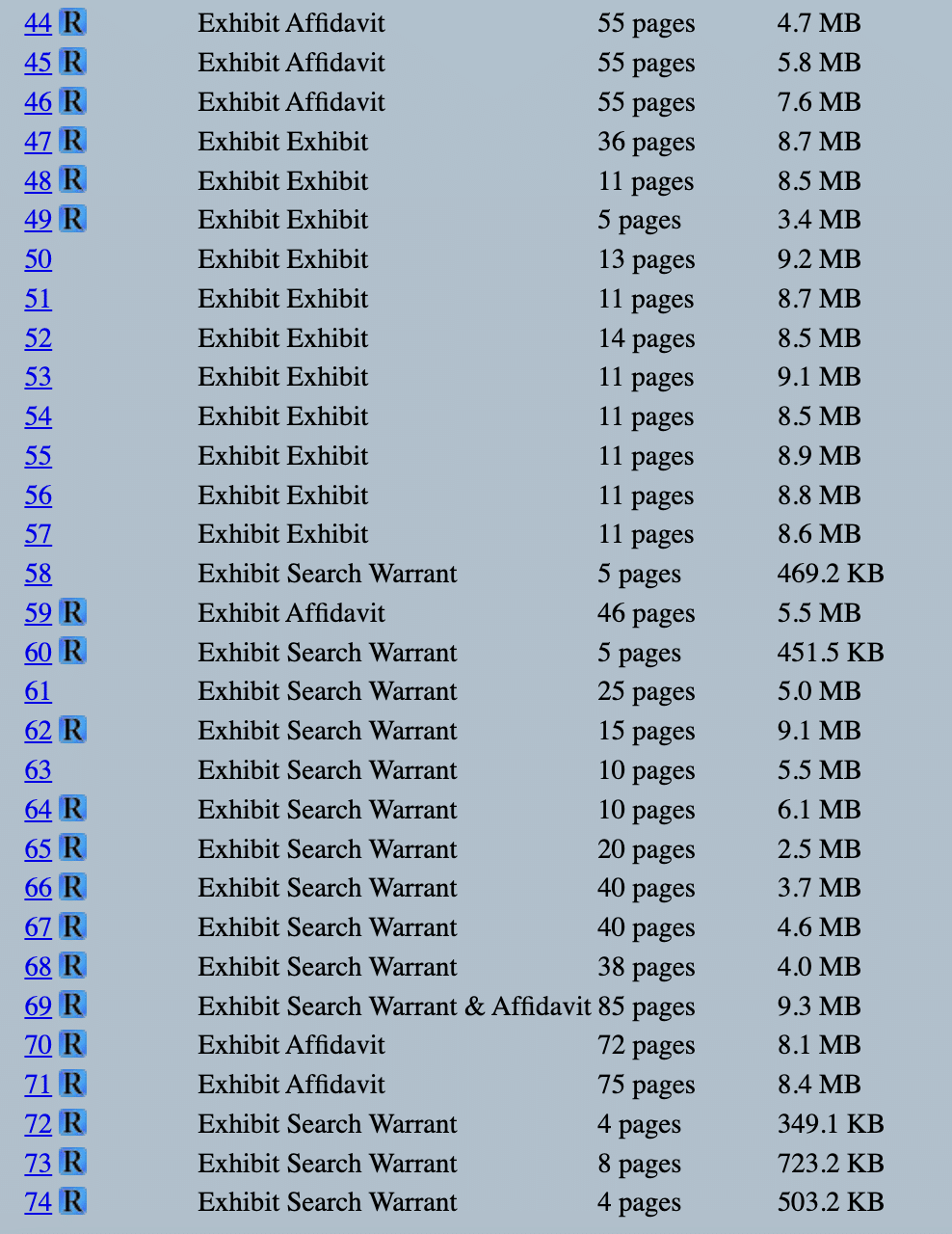This screenshot has width=952, height=1234.
Task: Follow the link numbered 72
Action: coord(39,1124)
